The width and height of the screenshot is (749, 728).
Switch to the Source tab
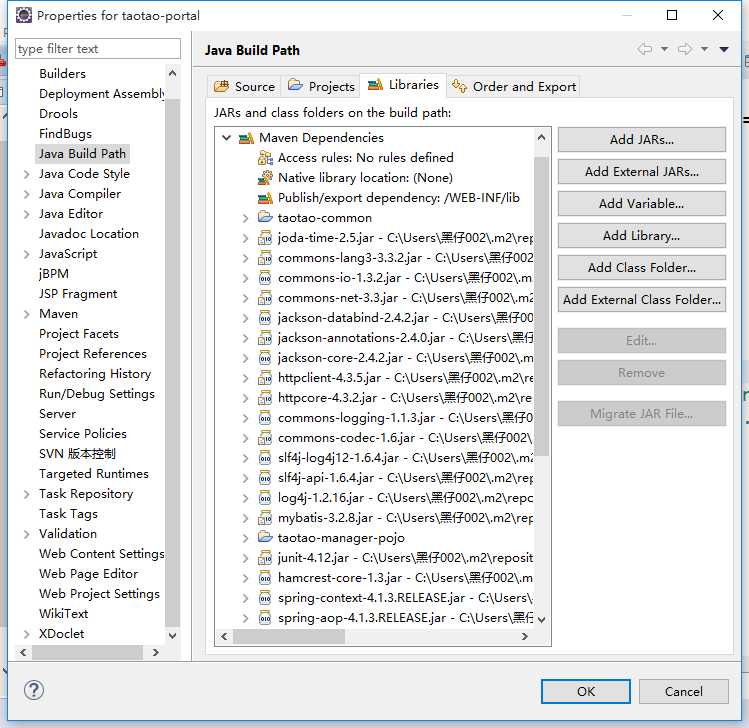(245, 87)
